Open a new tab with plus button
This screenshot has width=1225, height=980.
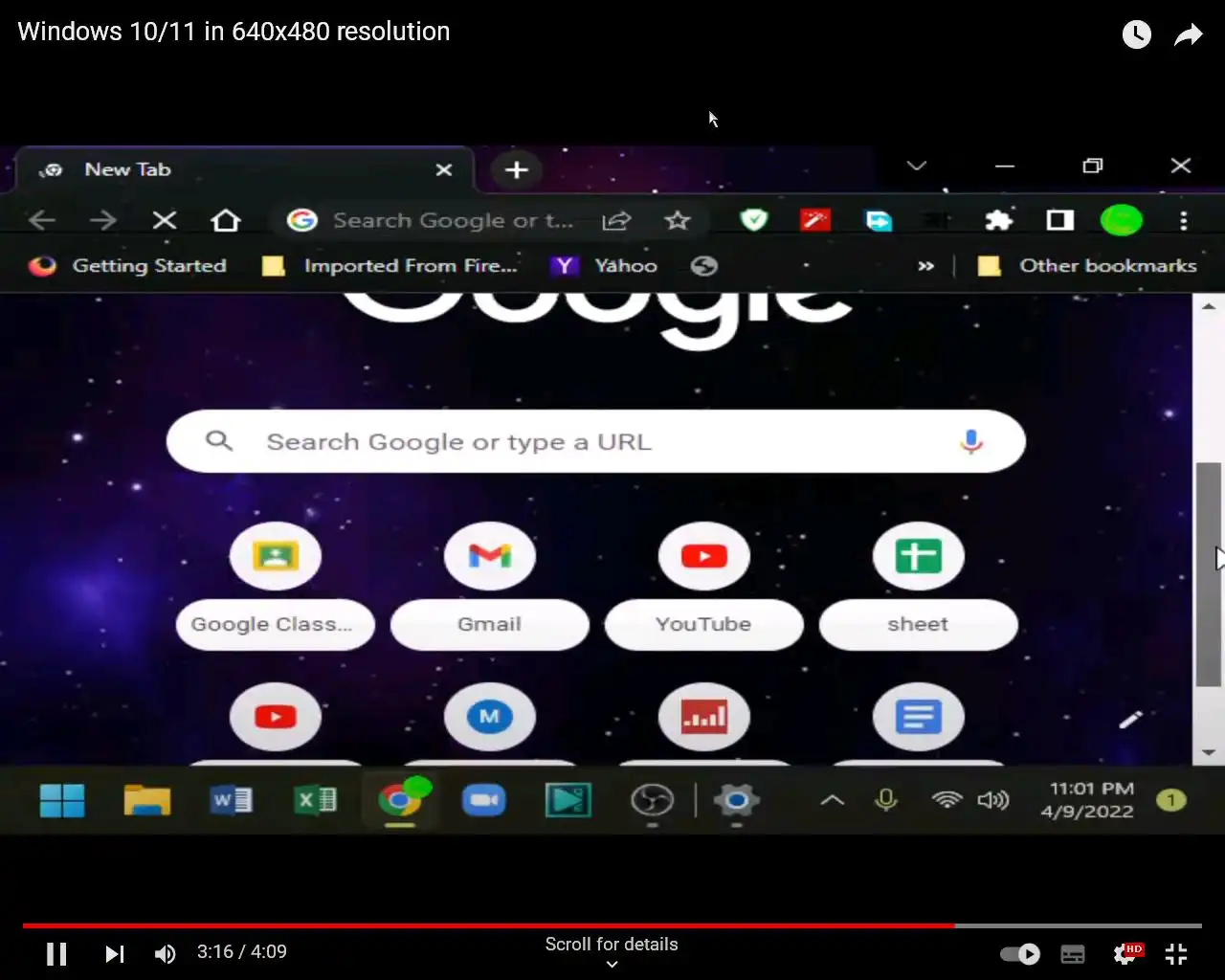[517, 169]
